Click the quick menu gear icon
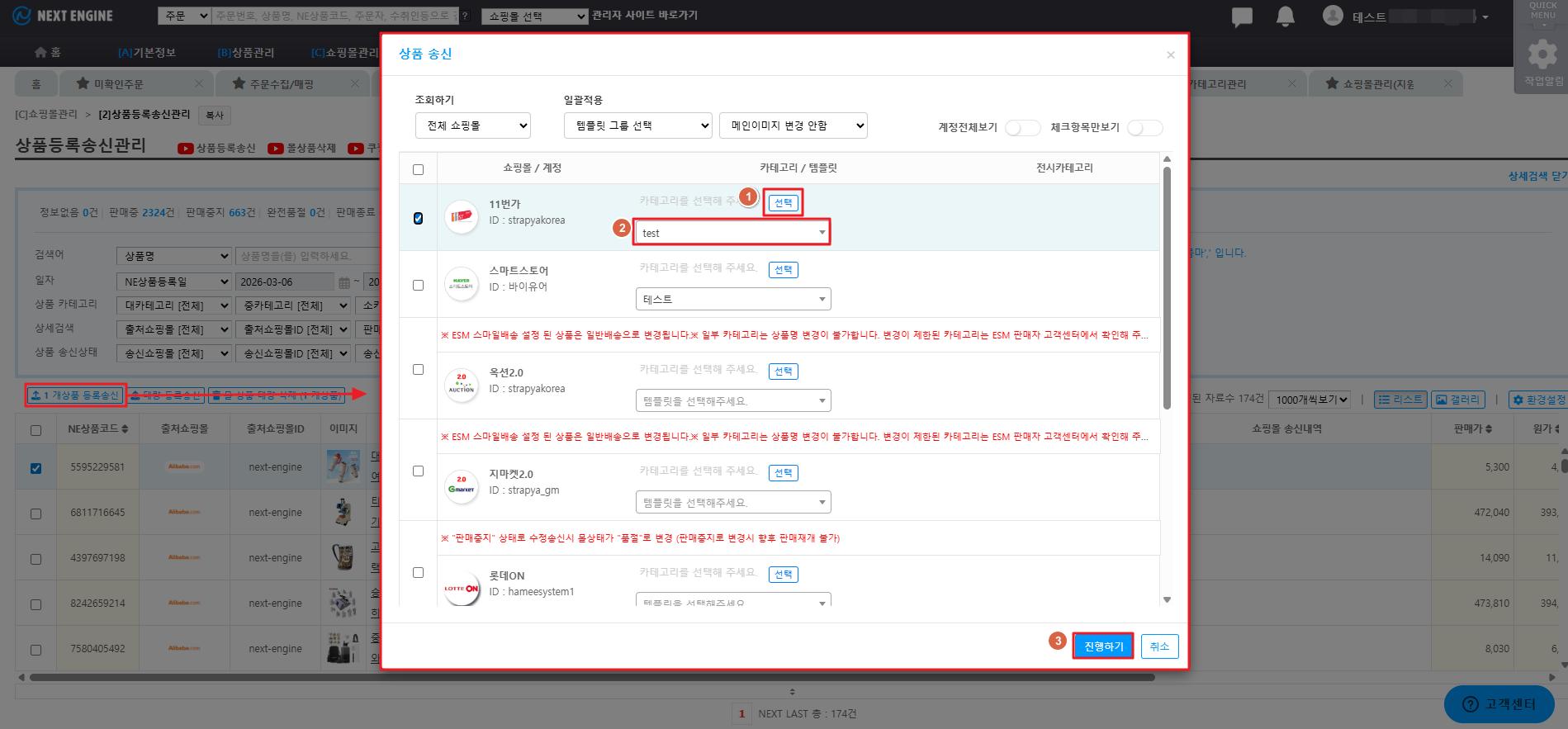This screenshot has height=729, width=1568. (1542, 54)
